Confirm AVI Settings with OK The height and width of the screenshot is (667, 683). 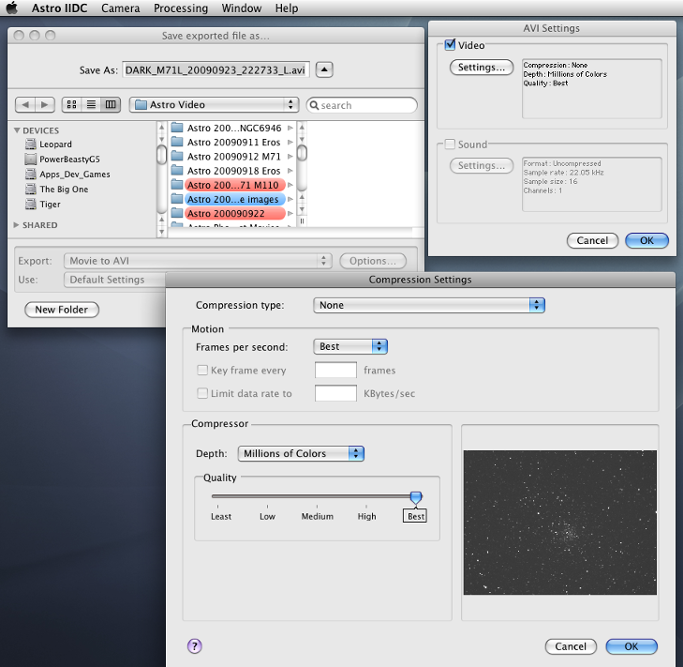(647, 240)
